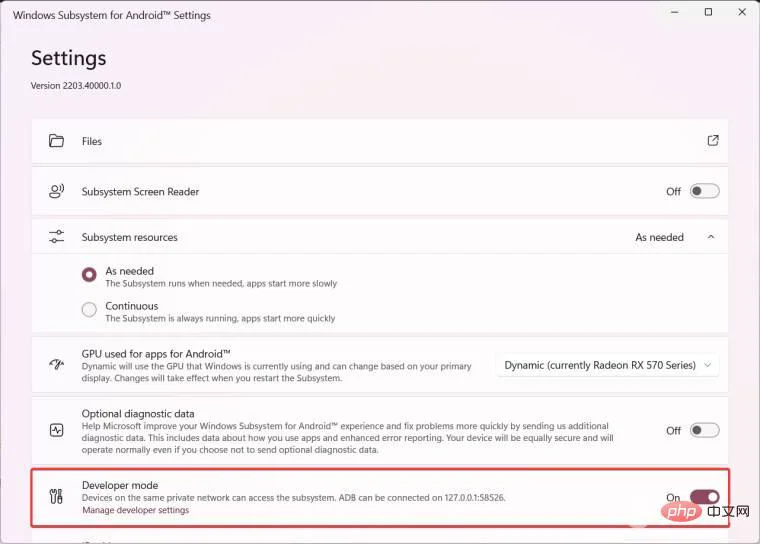The height and width of the screenshot is (544, 760).
Task: Open the Files row
Action: (x=380, y=141)
